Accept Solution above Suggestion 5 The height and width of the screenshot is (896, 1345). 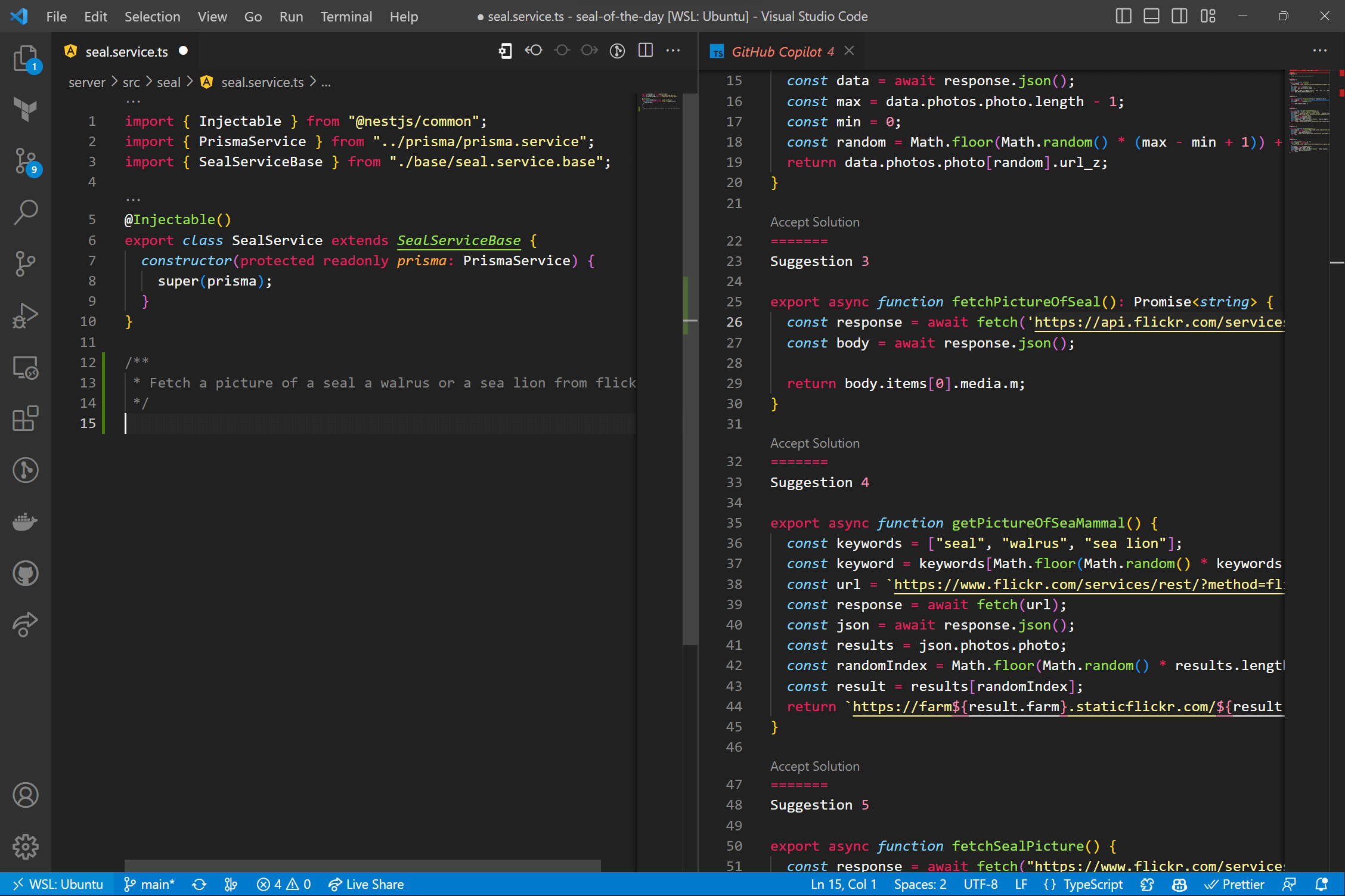[x=814, y=766]
